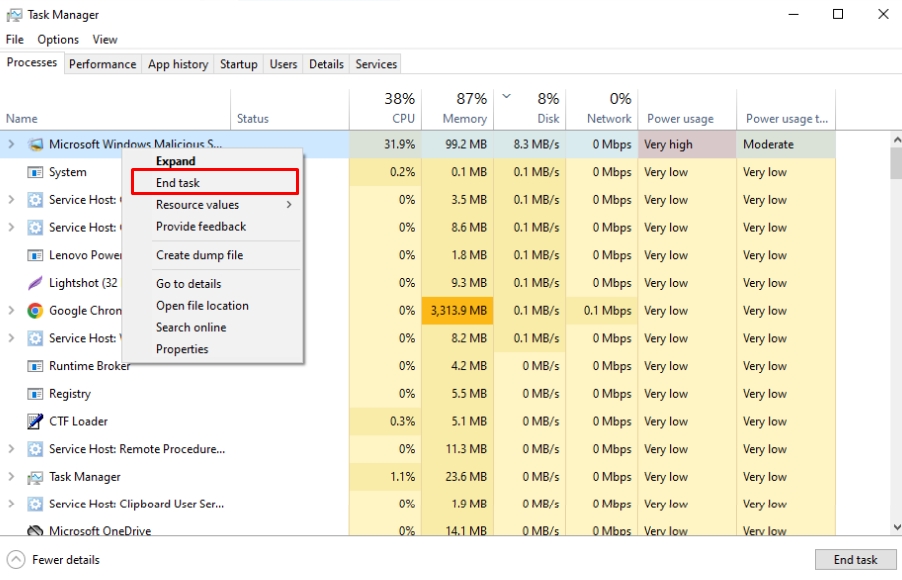Select the Registry row name
The height and width of the screenshot is (580, 902).
70,394
